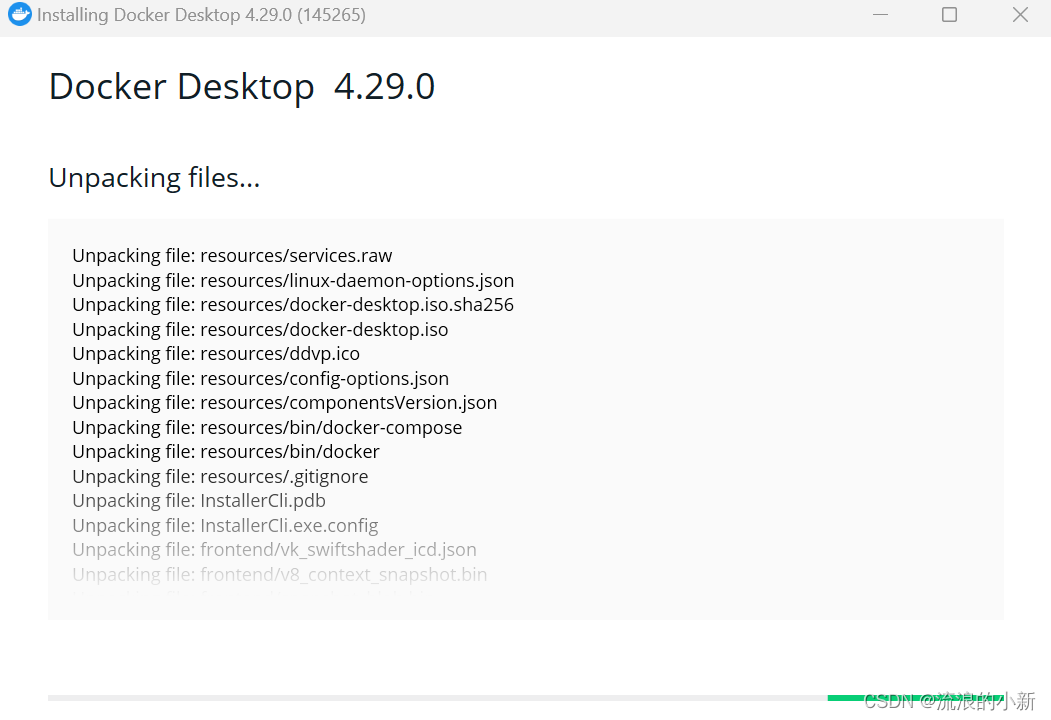
Task: Select the InstallerCli.pdb log line
Action: point(199,501)
